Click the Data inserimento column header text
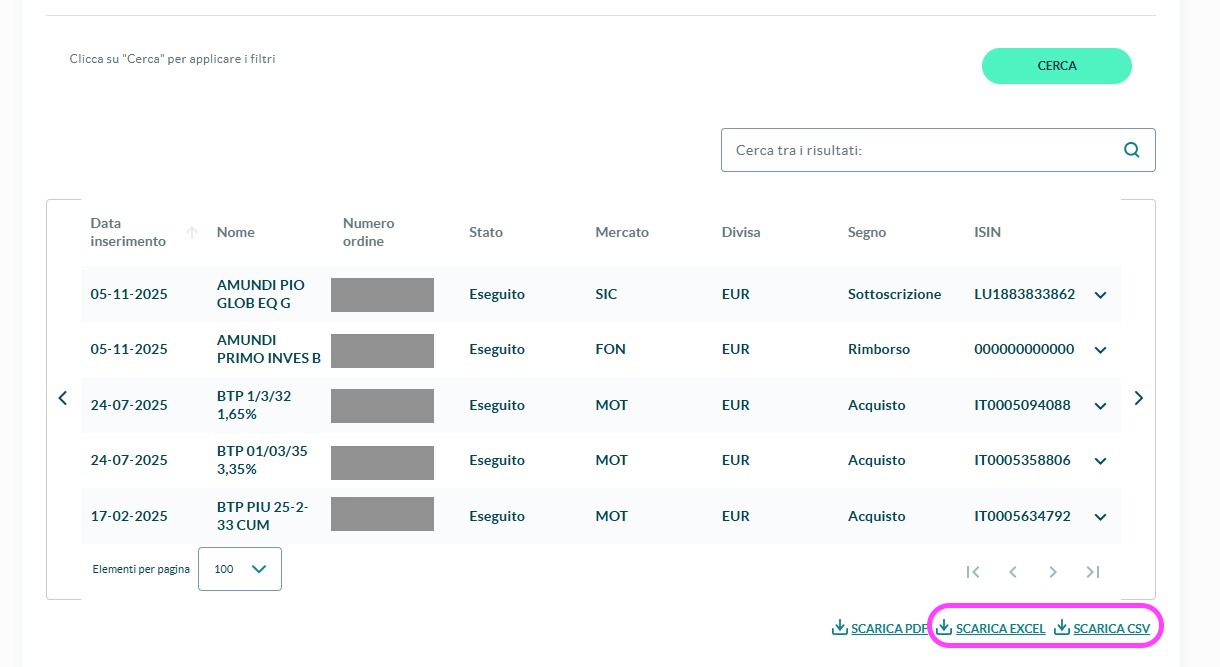Image resolution: width=1220 pixels, height=667 pixels. tap(128, 232)
